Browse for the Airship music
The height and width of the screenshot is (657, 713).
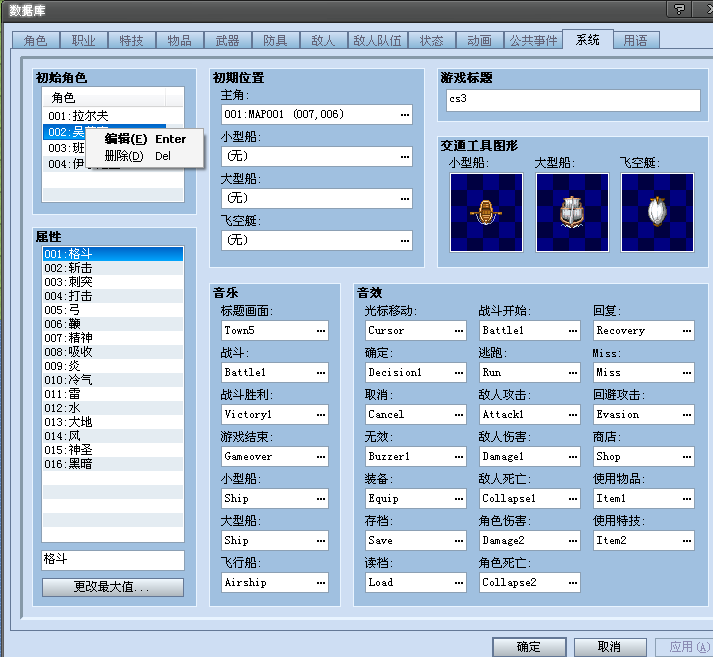point(321,582)
